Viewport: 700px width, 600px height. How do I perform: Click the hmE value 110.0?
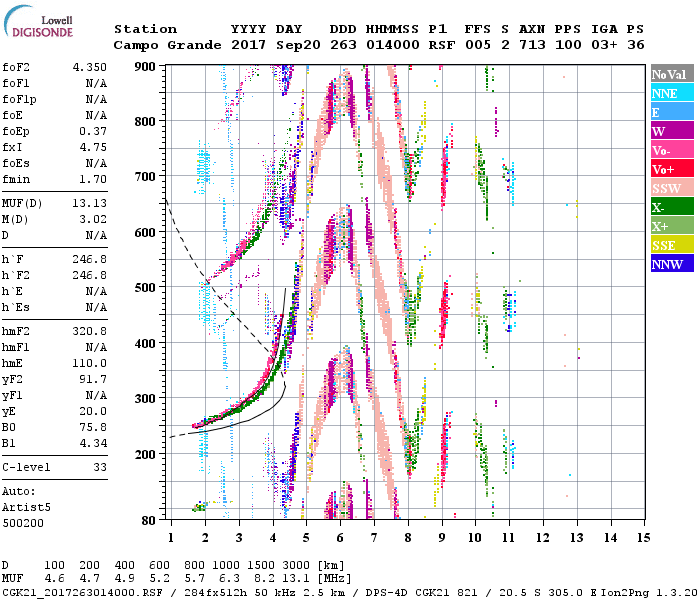coord(90,363)
